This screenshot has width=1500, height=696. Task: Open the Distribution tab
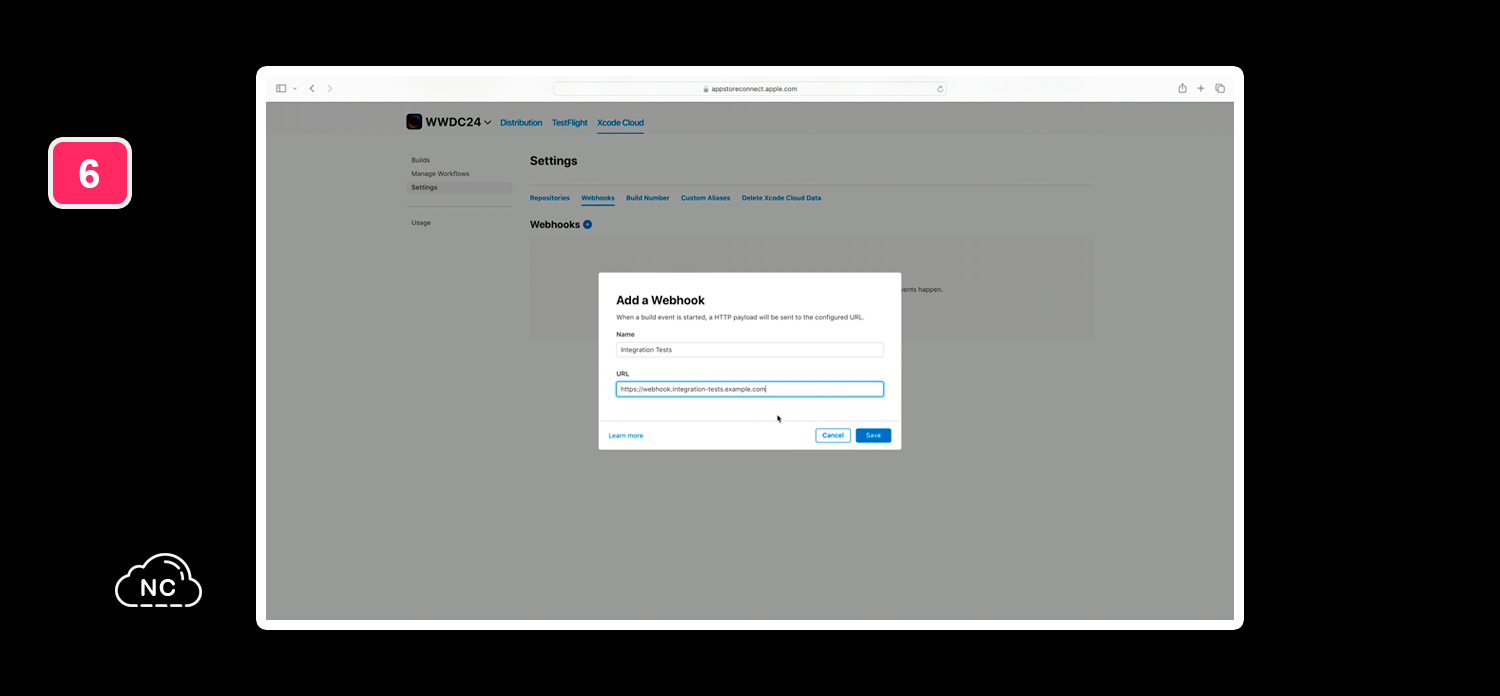tap(521, 123)
